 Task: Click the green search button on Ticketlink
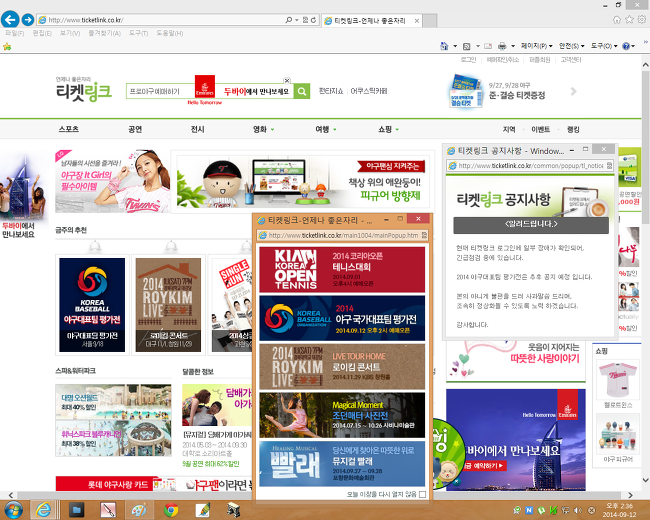302,91
